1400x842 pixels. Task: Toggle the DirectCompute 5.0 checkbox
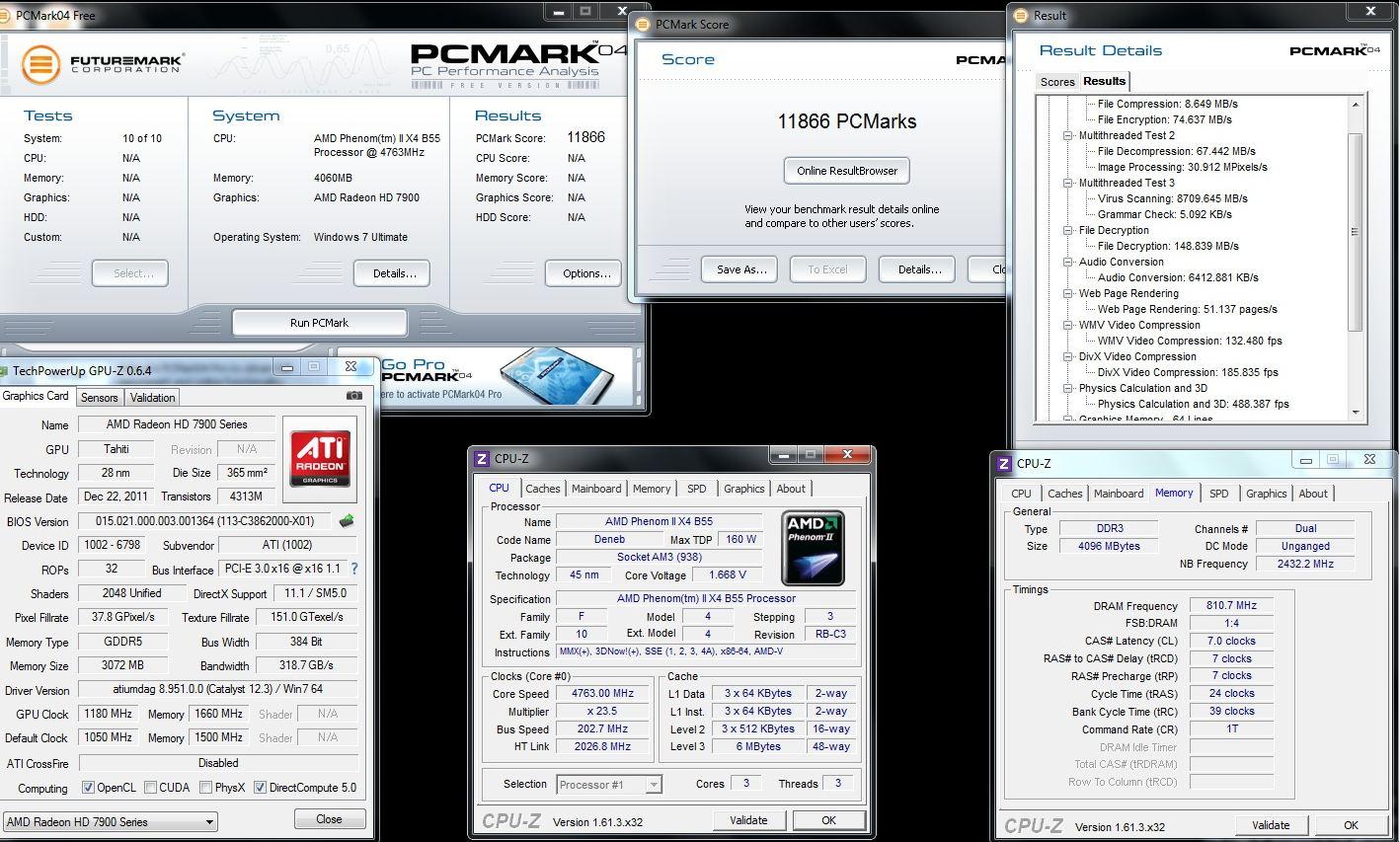point(260,788)
